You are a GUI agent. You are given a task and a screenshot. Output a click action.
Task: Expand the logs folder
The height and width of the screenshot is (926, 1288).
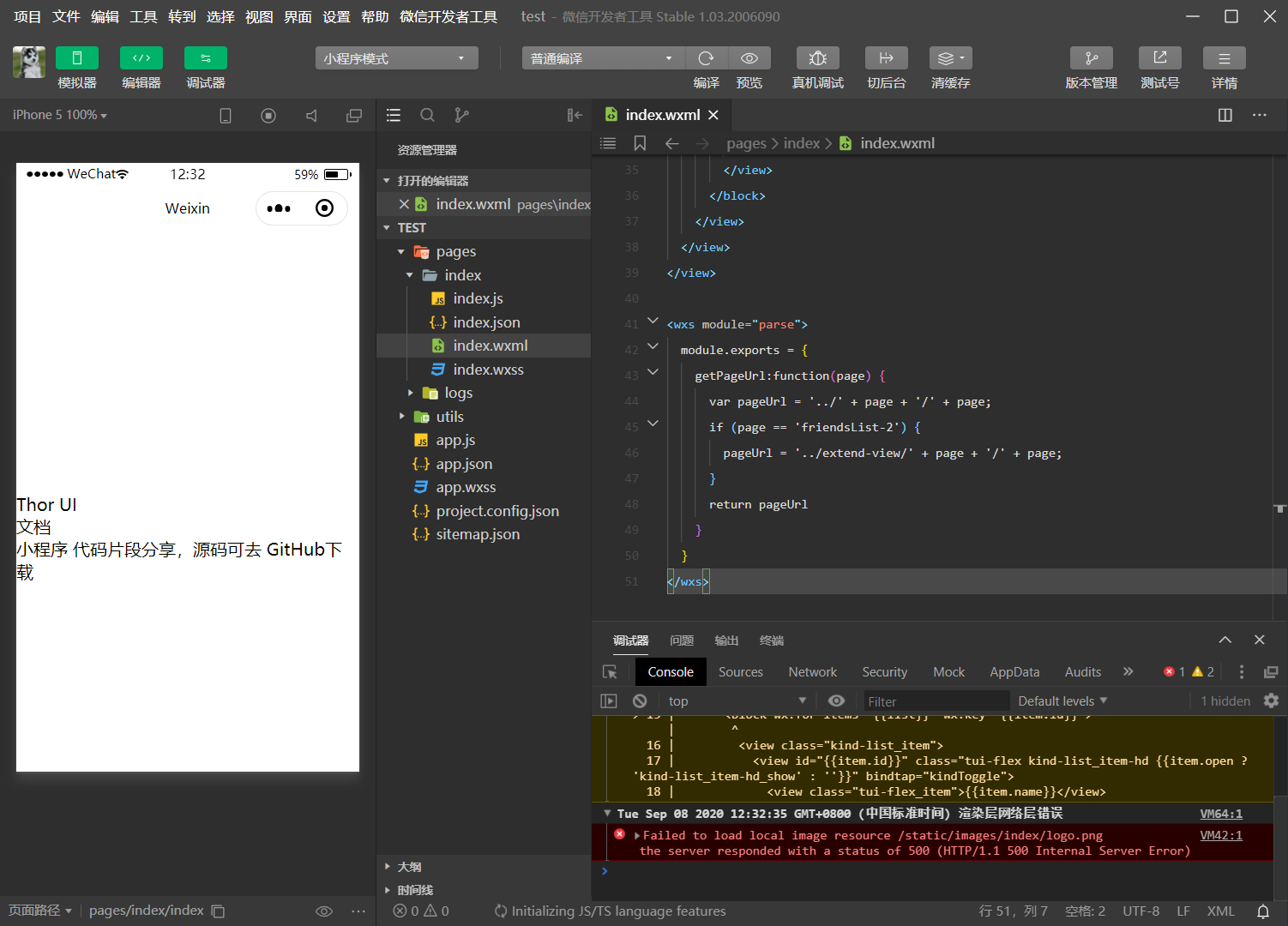pos(411,393)
